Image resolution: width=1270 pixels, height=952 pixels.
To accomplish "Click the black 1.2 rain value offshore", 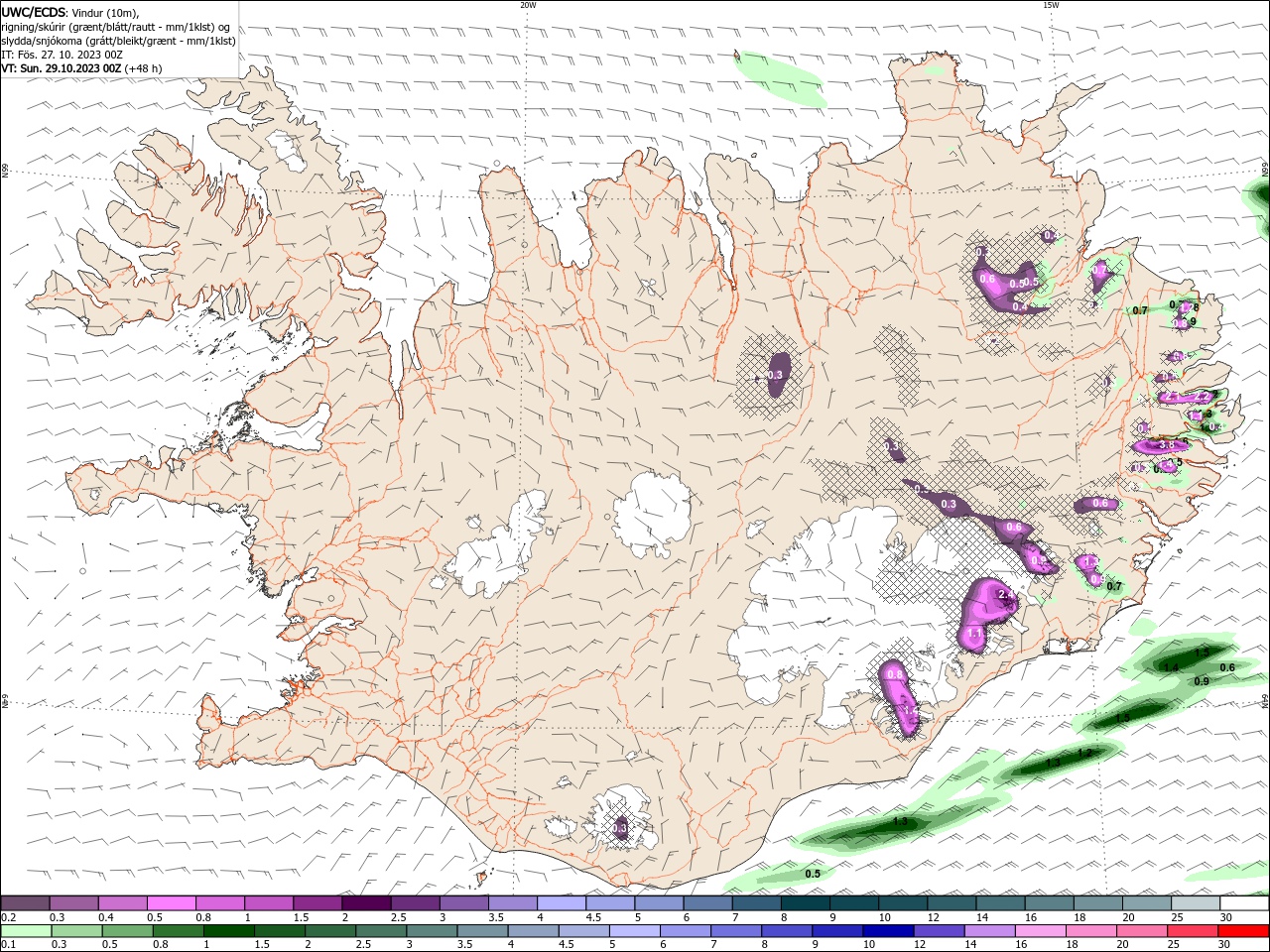I will (x=1084, y=754).
